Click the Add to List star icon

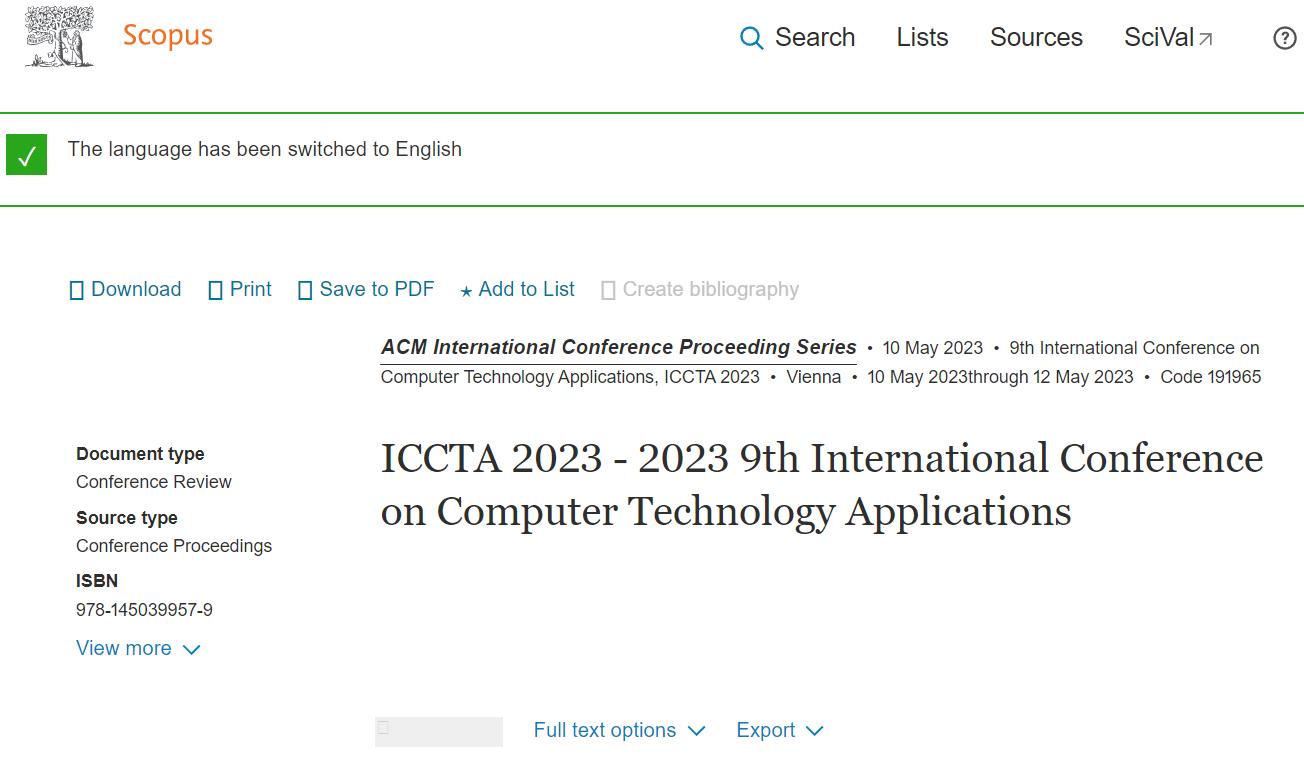click(466, 292)
